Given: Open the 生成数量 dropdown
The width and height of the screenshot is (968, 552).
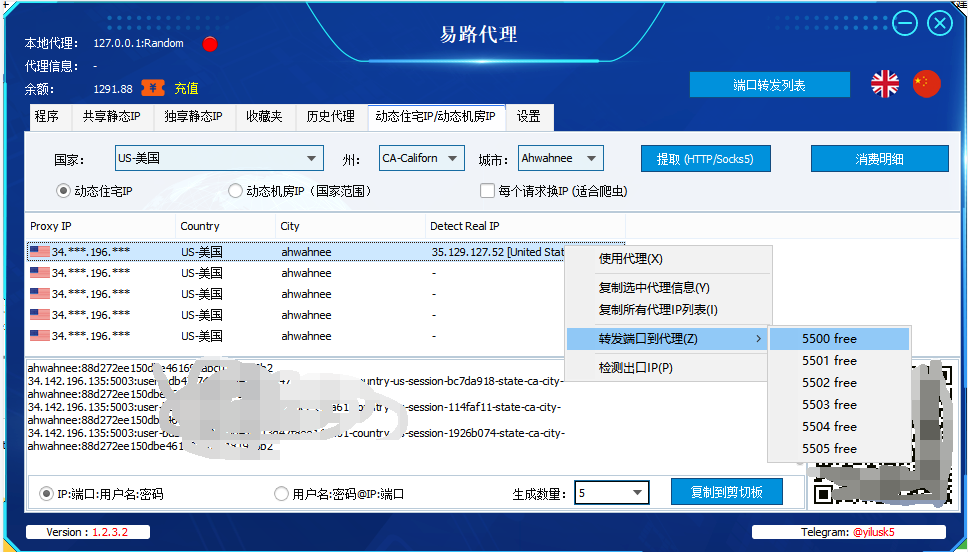Looking at the screenshot, I should [611, 493].
